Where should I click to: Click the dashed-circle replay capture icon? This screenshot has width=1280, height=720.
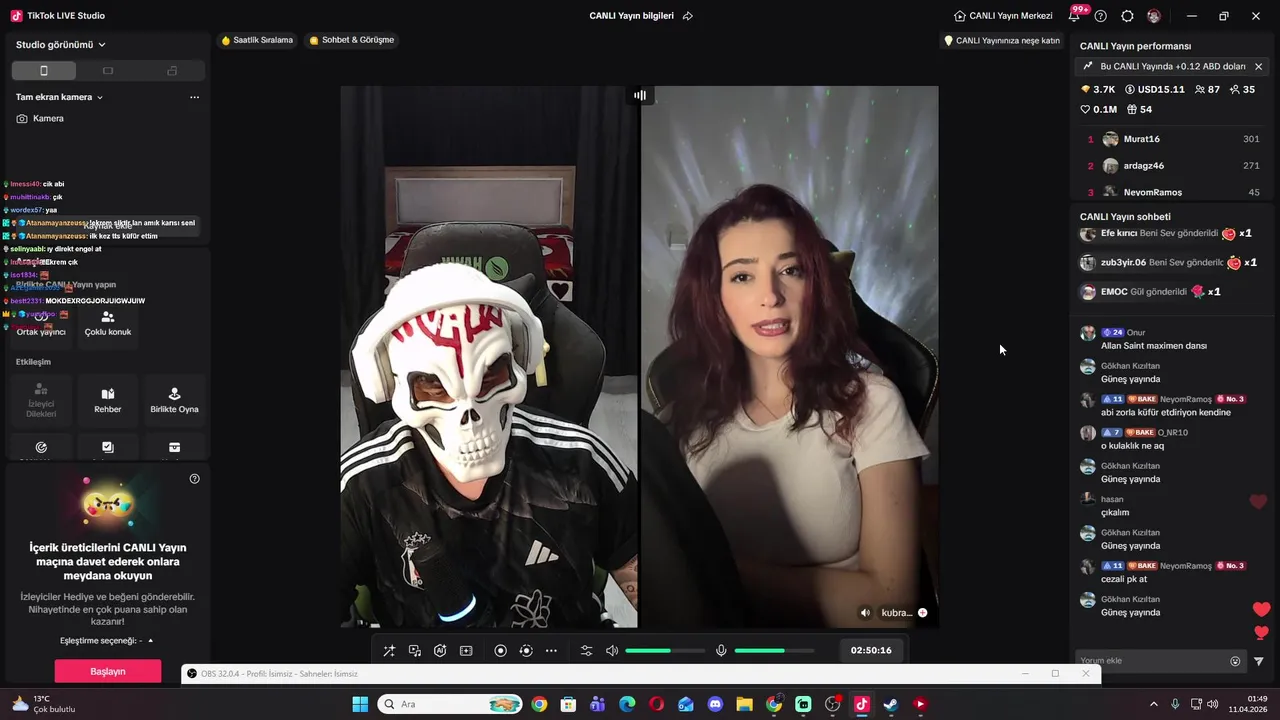[x=526, y=651]
